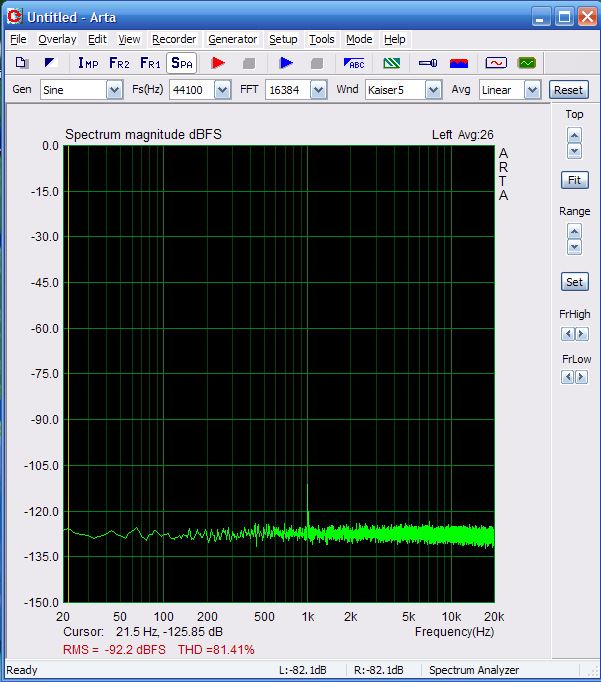The height and width of the screenshot is (682, 601).
Task: Click the 'Left Avg:26' label
Action: 463,135
